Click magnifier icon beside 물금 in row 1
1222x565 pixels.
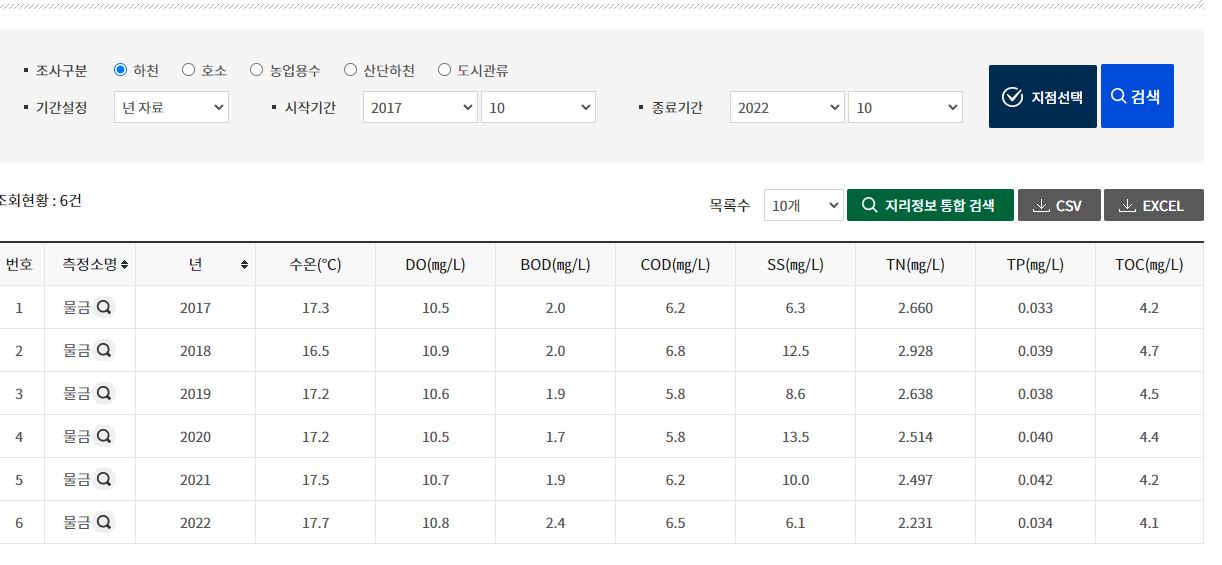point(104,308)
